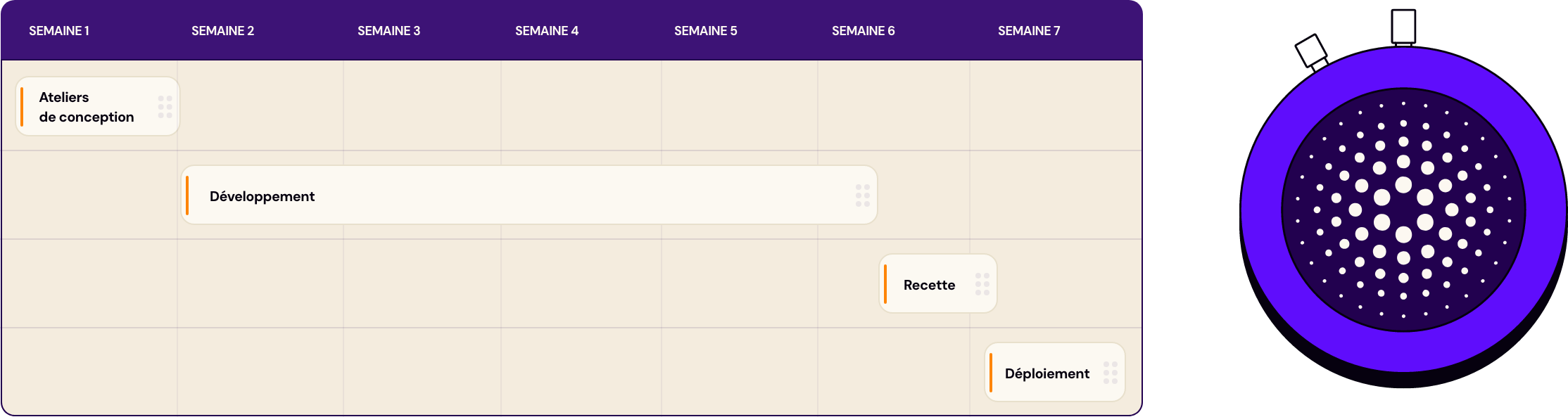Choose the SEMAINE 4 column header
Viewport: 1568px width, 417px height.
[547, 31]
